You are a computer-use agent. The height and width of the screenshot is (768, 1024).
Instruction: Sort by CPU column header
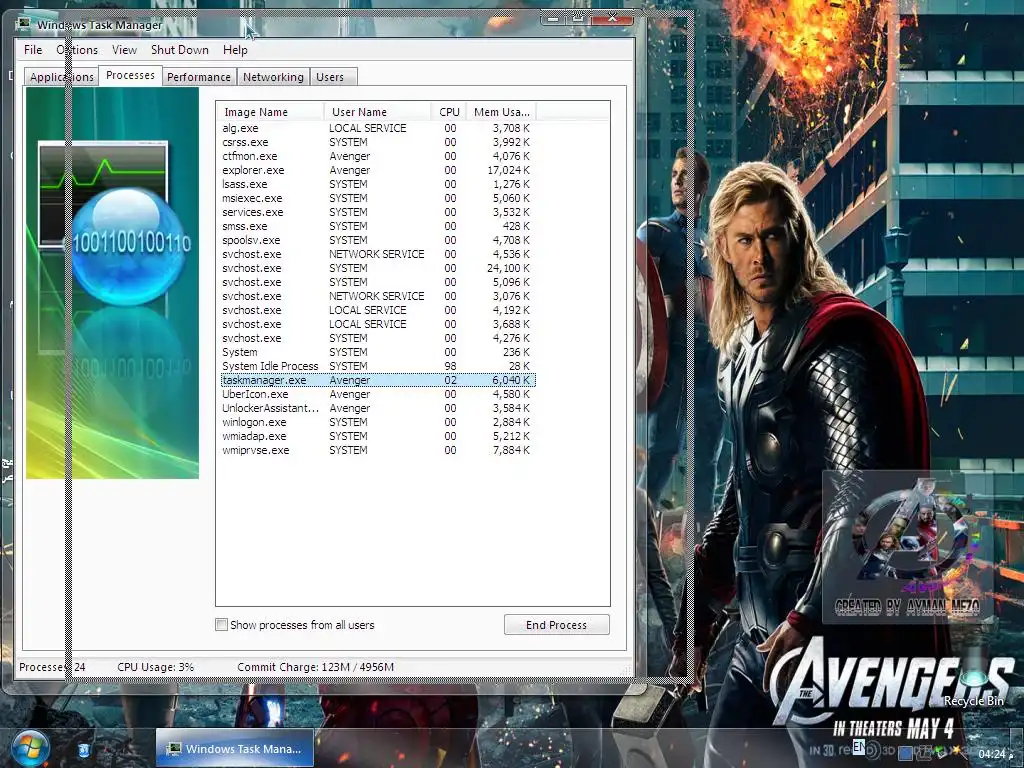pyautogui.click(x=449, y=112)
